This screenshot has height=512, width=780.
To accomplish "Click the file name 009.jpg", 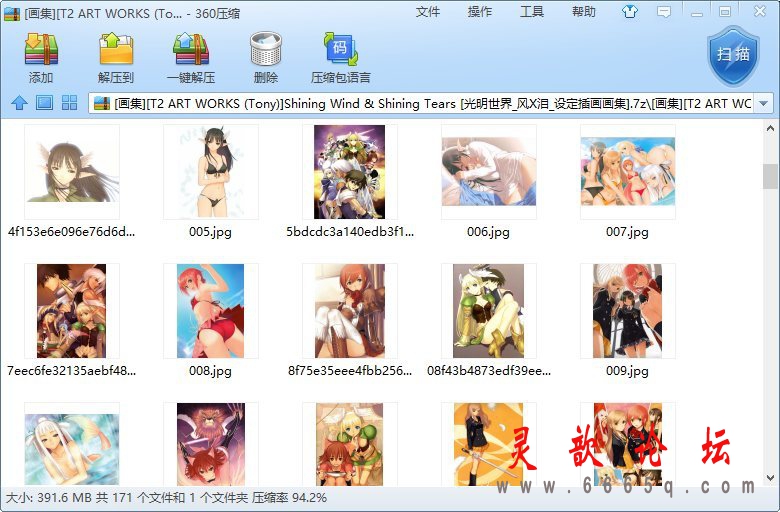I will coord(627,371).
